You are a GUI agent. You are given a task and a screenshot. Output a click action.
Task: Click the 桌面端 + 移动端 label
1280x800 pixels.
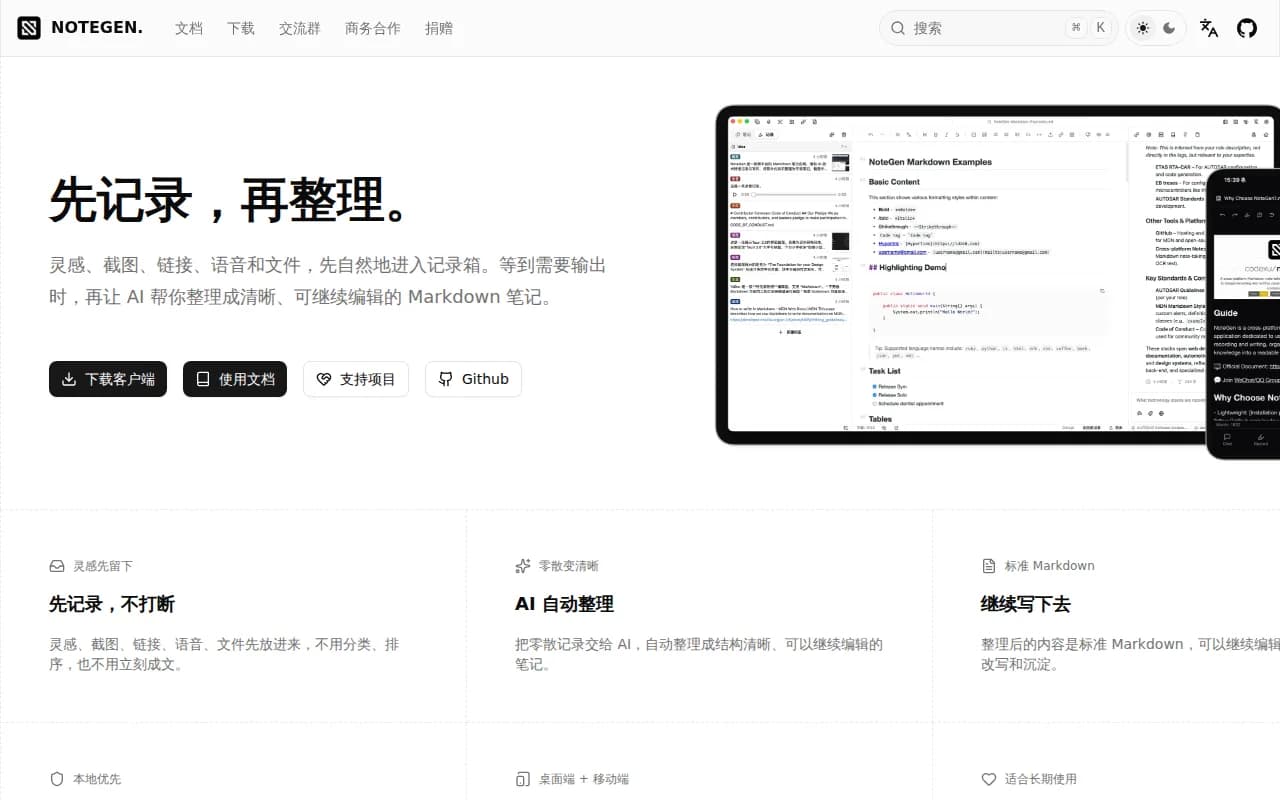pos(584,779)
